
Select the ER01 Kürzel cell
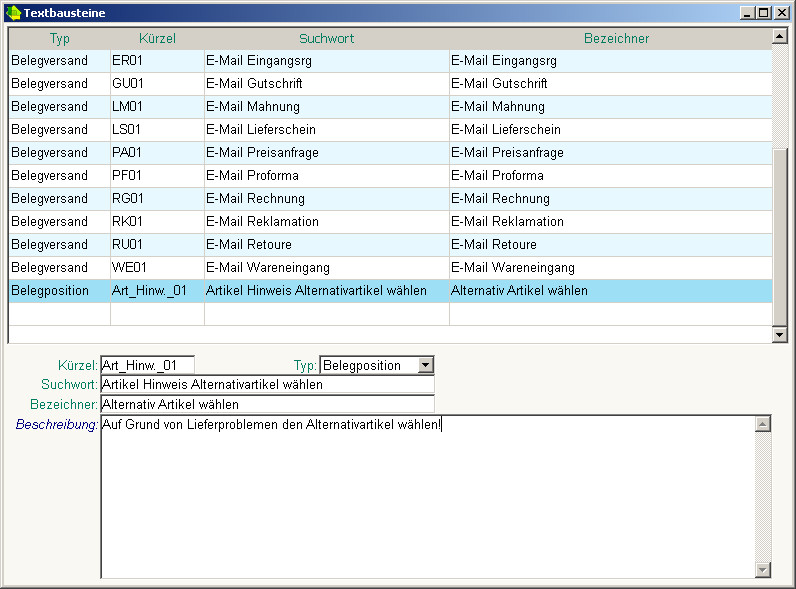click(157, 60)
